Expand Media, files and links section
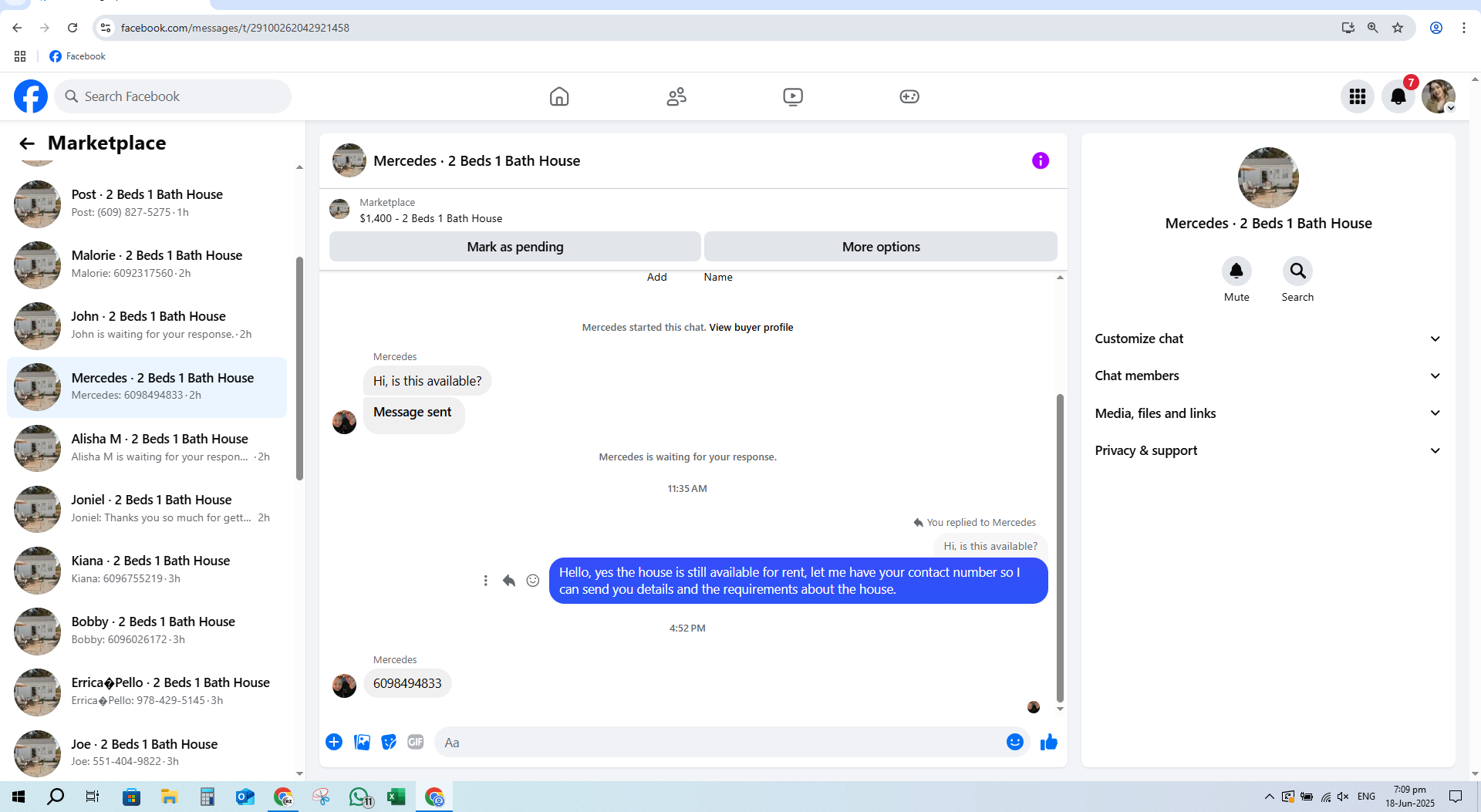1481x812 pixels. (1268, 413)
